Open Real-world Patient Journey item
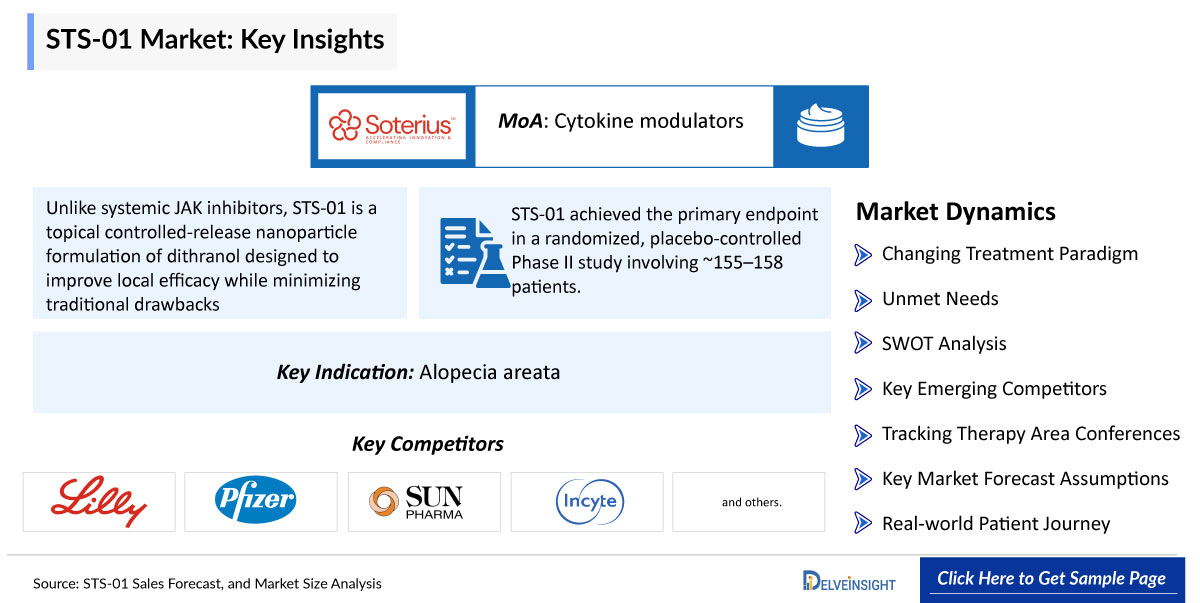Viewport: 1200px width, 603px height. (x=996, y=524)
